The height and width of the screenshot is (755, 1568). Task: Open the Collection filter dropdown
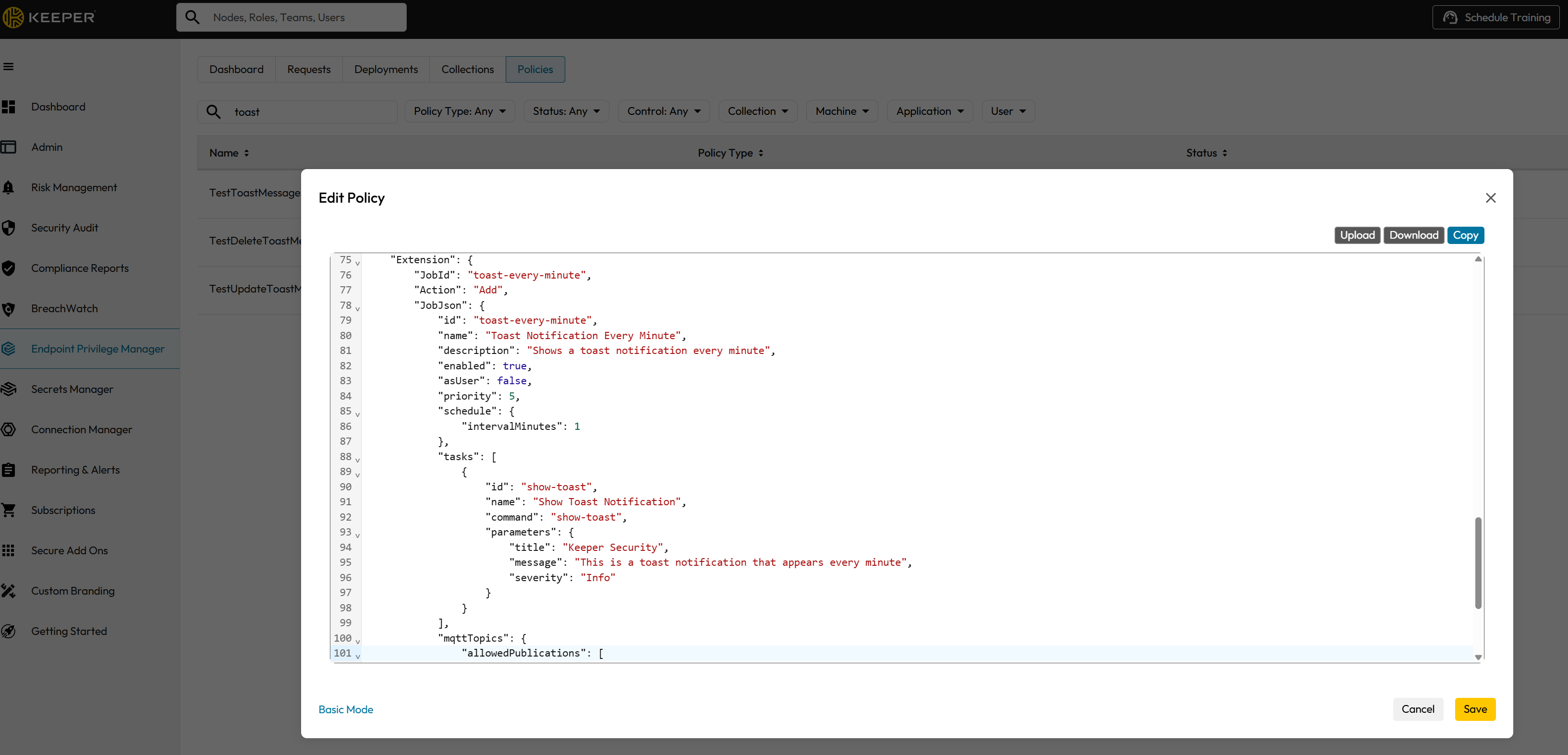[x=757, y=111]
